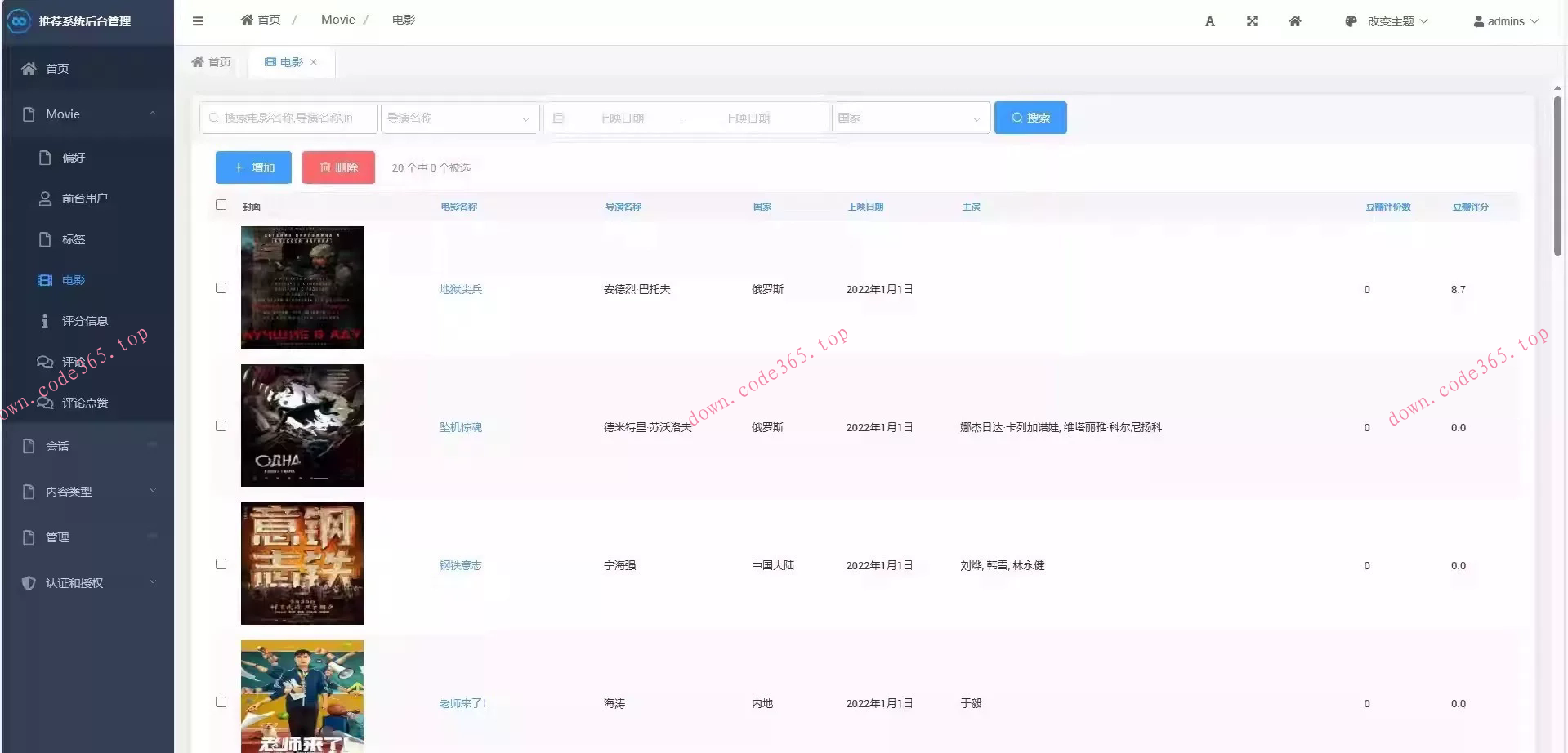Check the select-all checkbox in table header
The width and height of the screenshot is (1568, 753).
click(x=221, y=205)
